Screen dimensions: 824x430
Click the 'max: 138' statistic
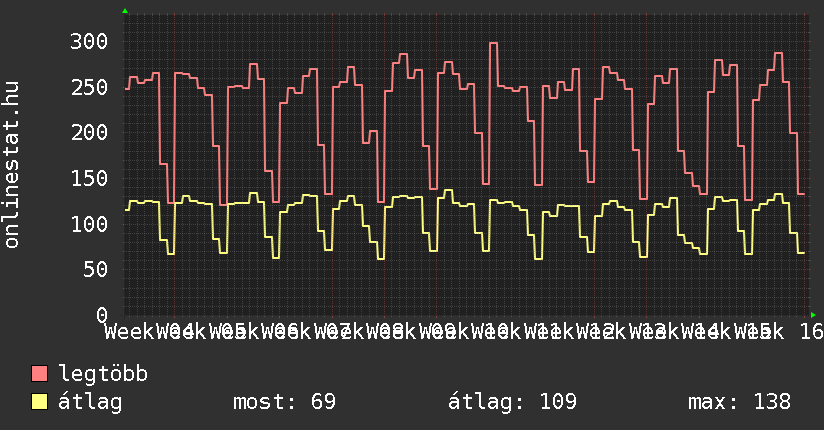(x=739, y=402)
